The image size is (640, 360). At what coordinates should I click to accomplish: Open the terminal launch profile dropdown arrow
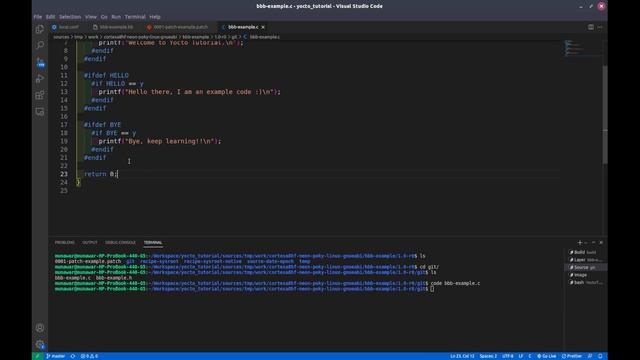586,242
